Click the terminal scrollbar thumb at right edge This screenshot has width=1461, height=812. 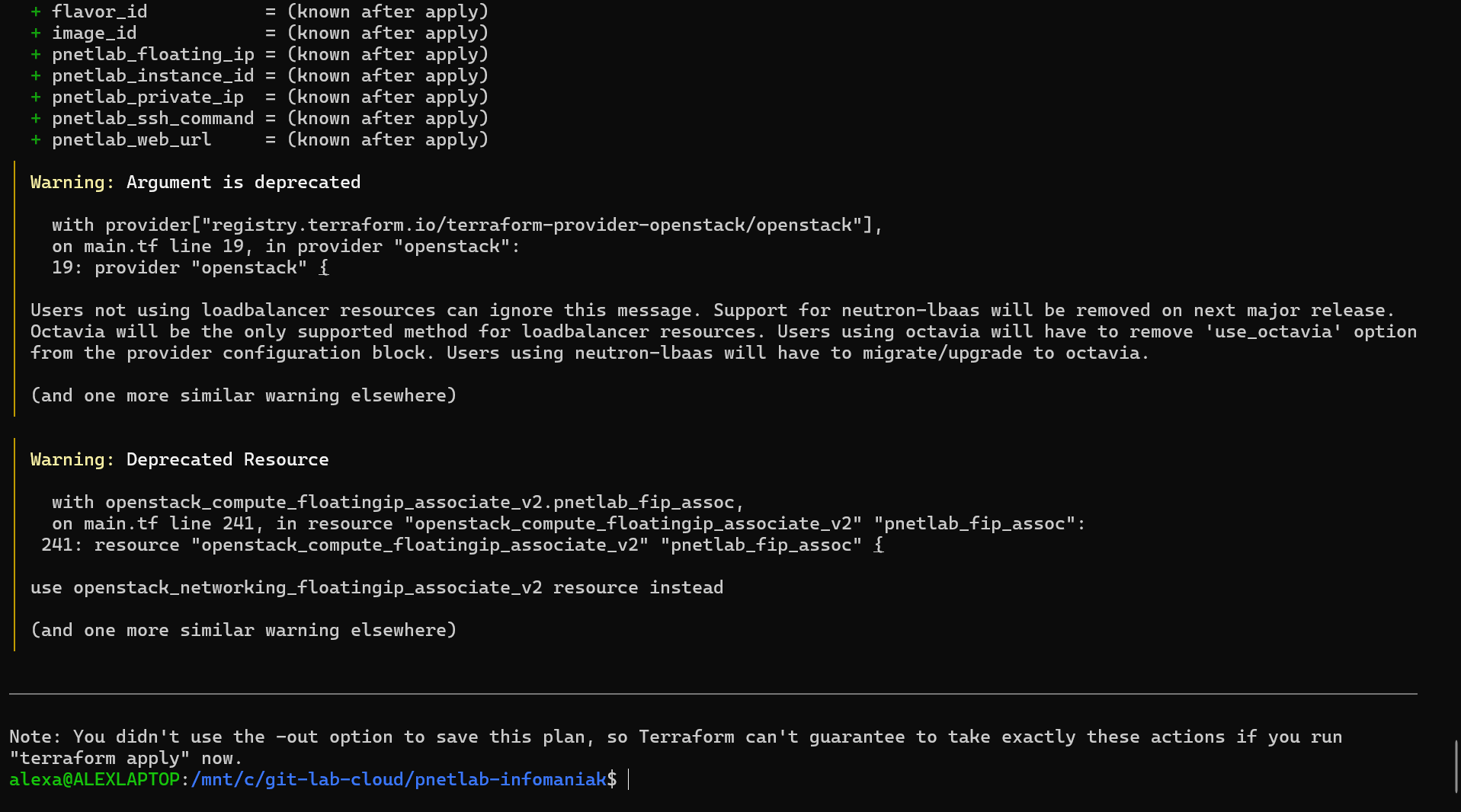click(1456, 766)
